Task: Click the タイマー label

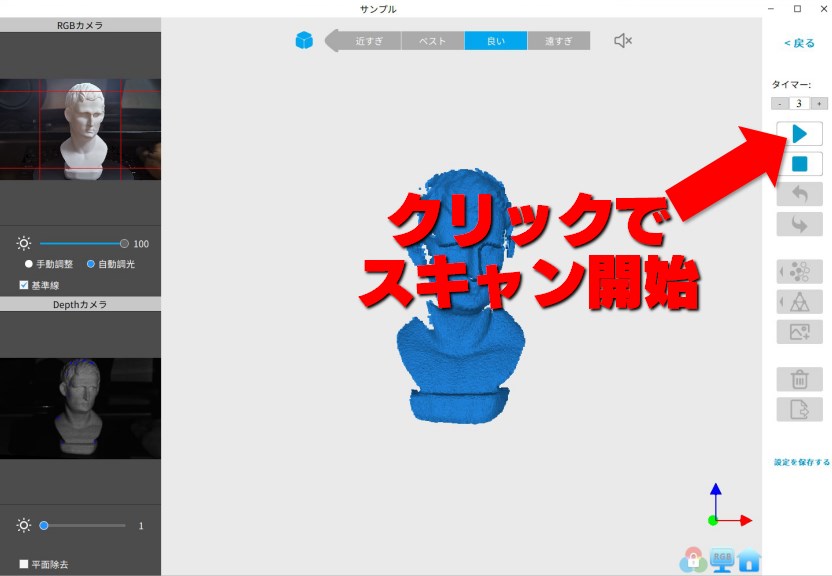Action: pyautogui.click(x=791, y=84)
